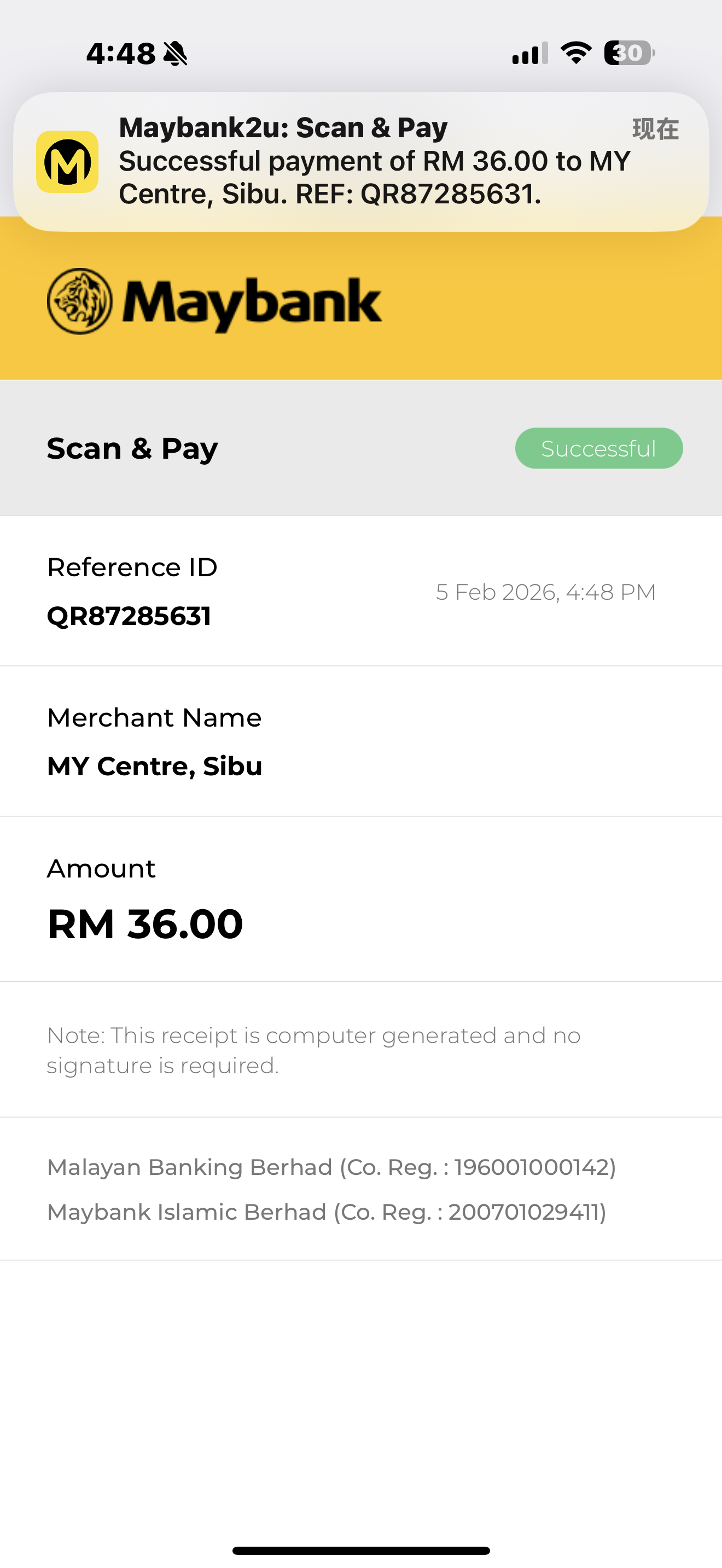Screen dimensions: 722x1568
Task: Tap the home indicator bar
Action: (x=361, y=1551)
